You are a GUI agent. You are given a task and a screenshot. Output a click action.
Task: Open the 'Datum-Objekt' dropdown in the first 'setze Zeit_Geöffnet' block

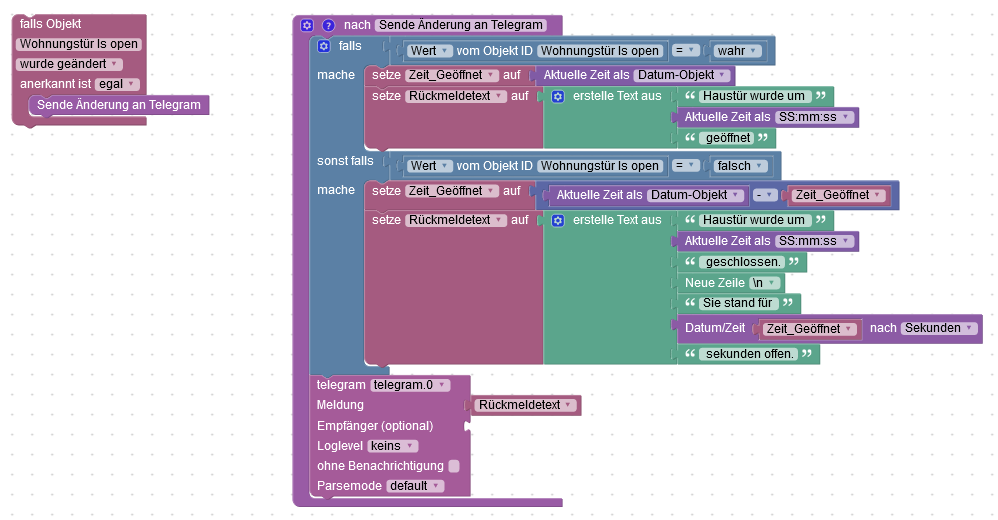[682, 75]
